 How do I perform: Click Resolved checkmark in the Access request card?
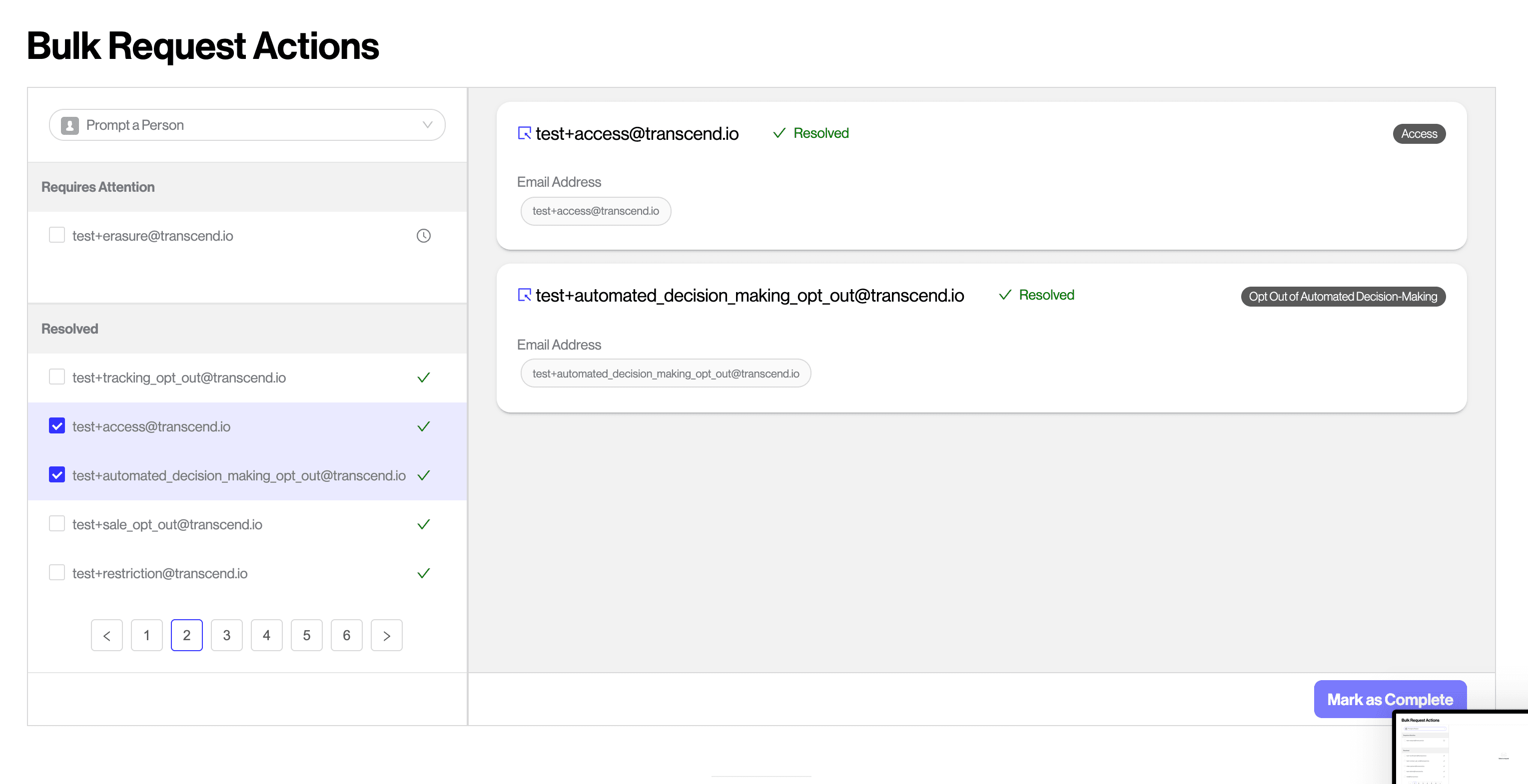coord(779,133)
